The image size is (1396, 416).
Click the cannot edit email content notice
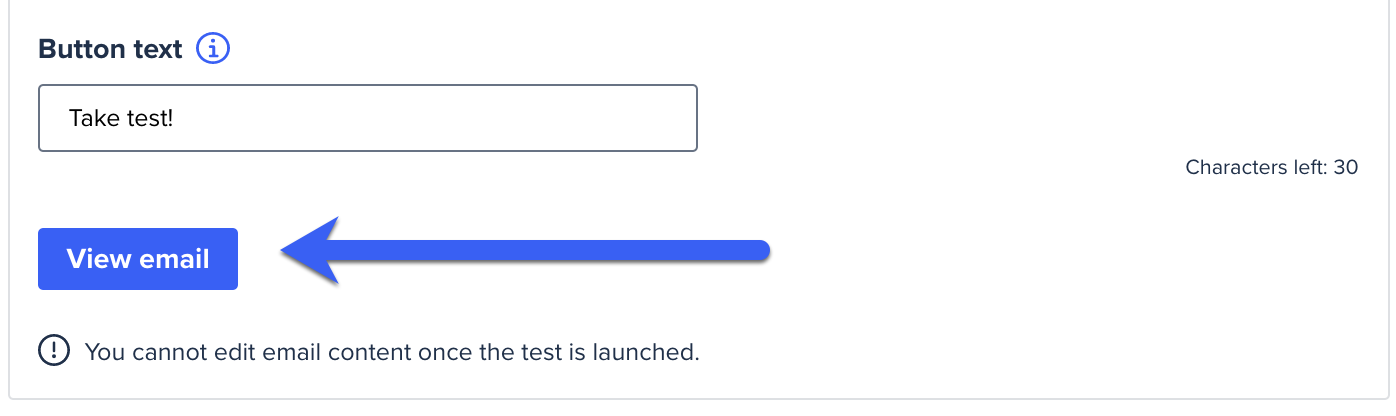391,352
